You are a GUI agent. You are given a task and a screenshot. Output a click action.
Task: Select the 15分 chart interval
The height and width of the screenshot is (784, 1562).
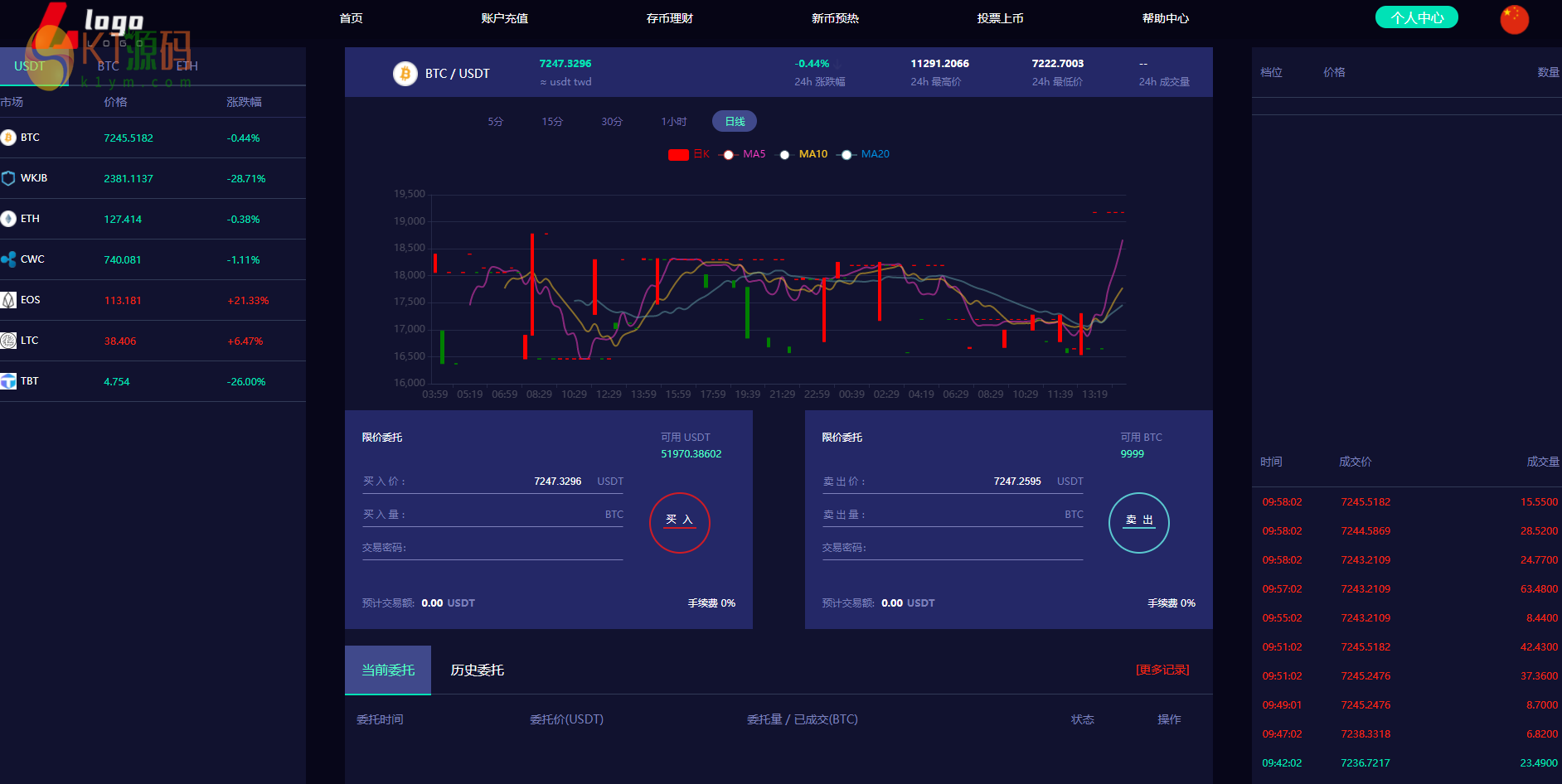tap(552, 122)
